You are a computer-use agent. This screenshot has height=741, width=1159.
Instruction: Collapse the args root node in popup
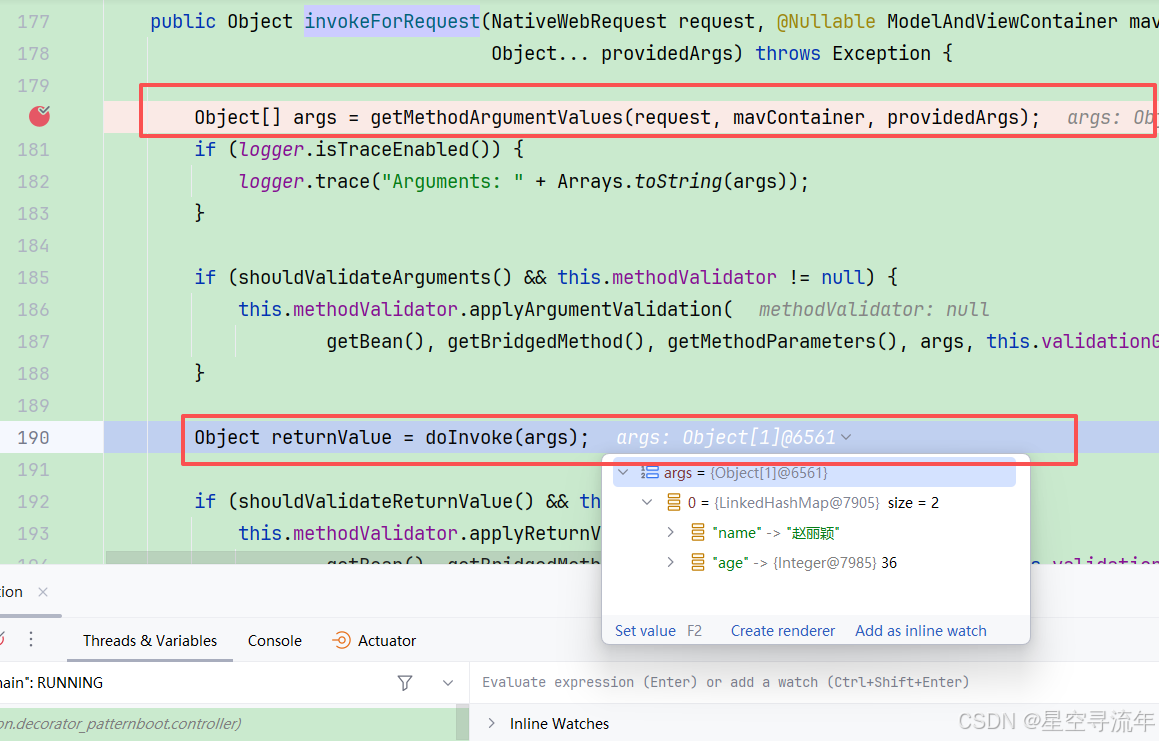623,473
